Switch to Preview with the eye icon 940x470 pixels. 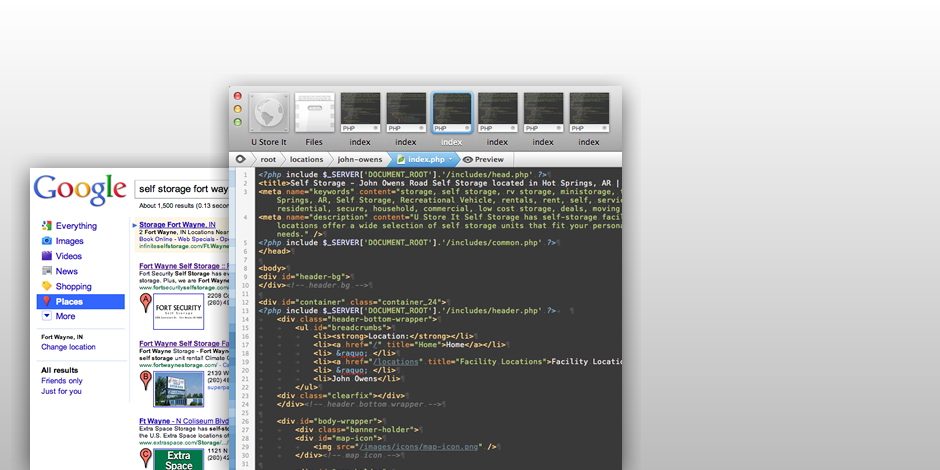[483, 159]
